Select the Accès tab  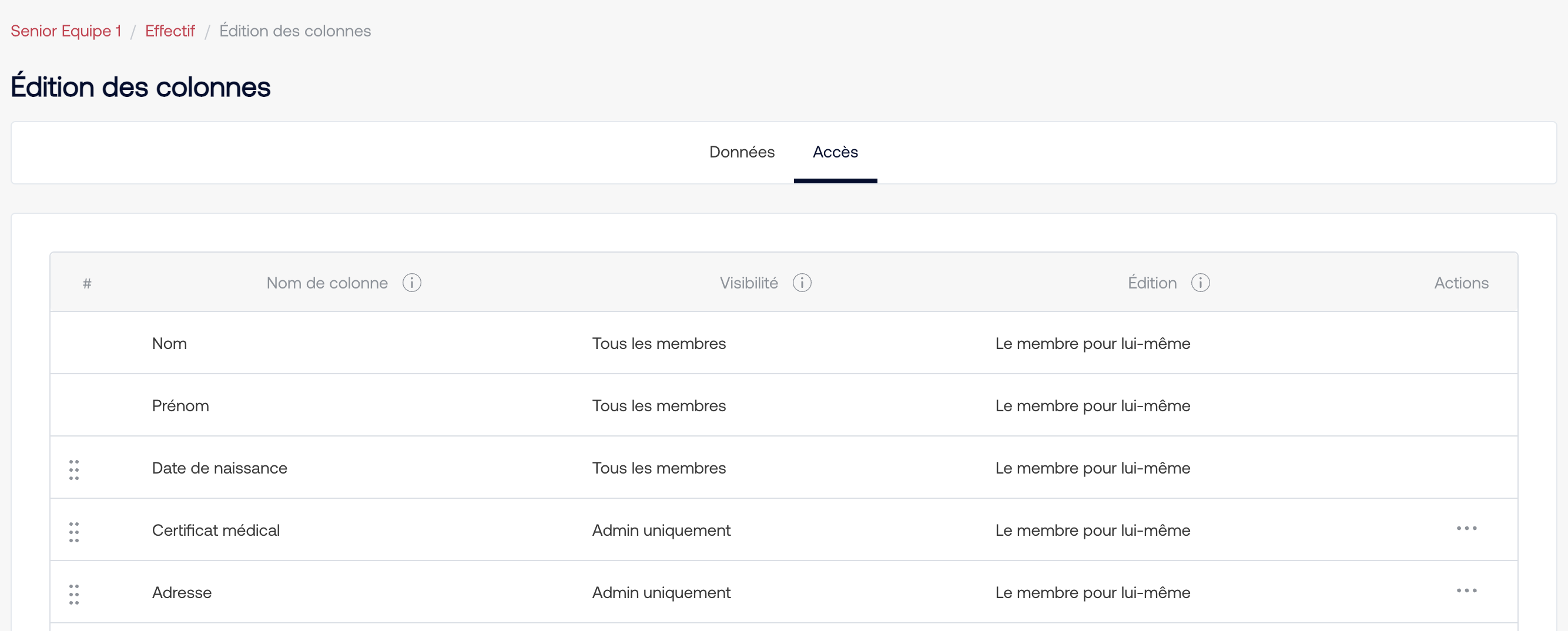point(835,152)
